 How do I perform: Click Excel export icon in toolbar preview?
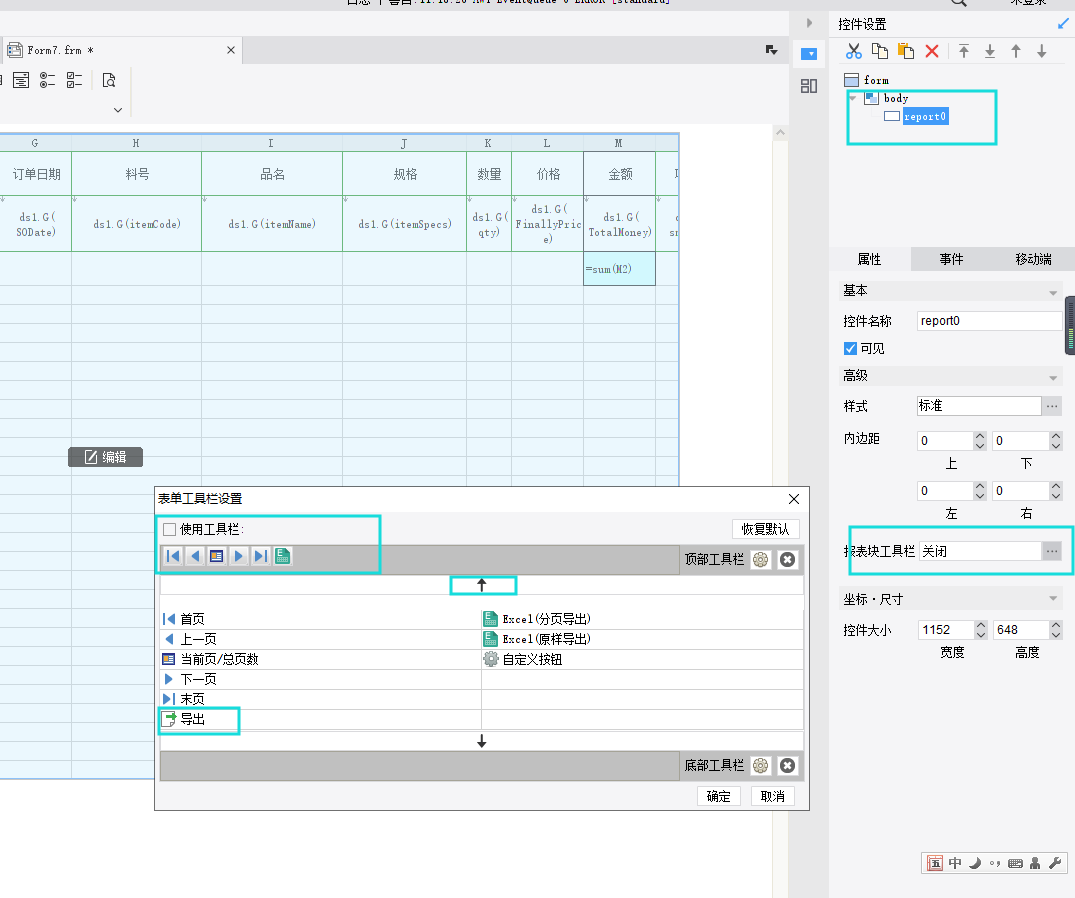[282, 556]
